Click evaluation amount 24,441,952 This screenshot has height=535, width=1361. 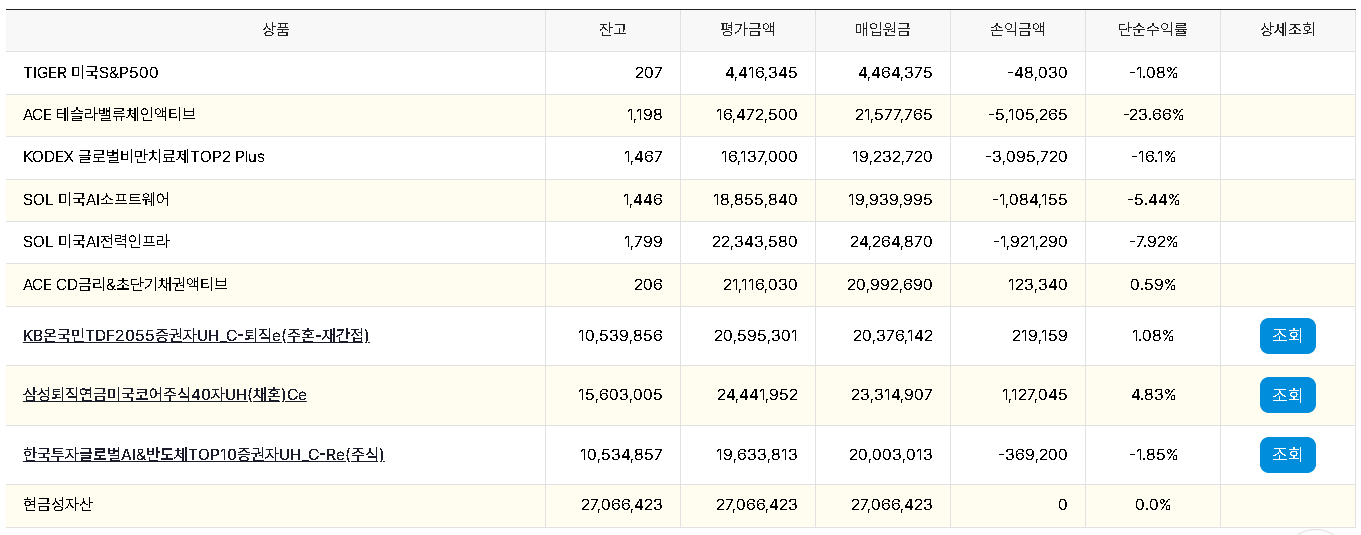757,395
